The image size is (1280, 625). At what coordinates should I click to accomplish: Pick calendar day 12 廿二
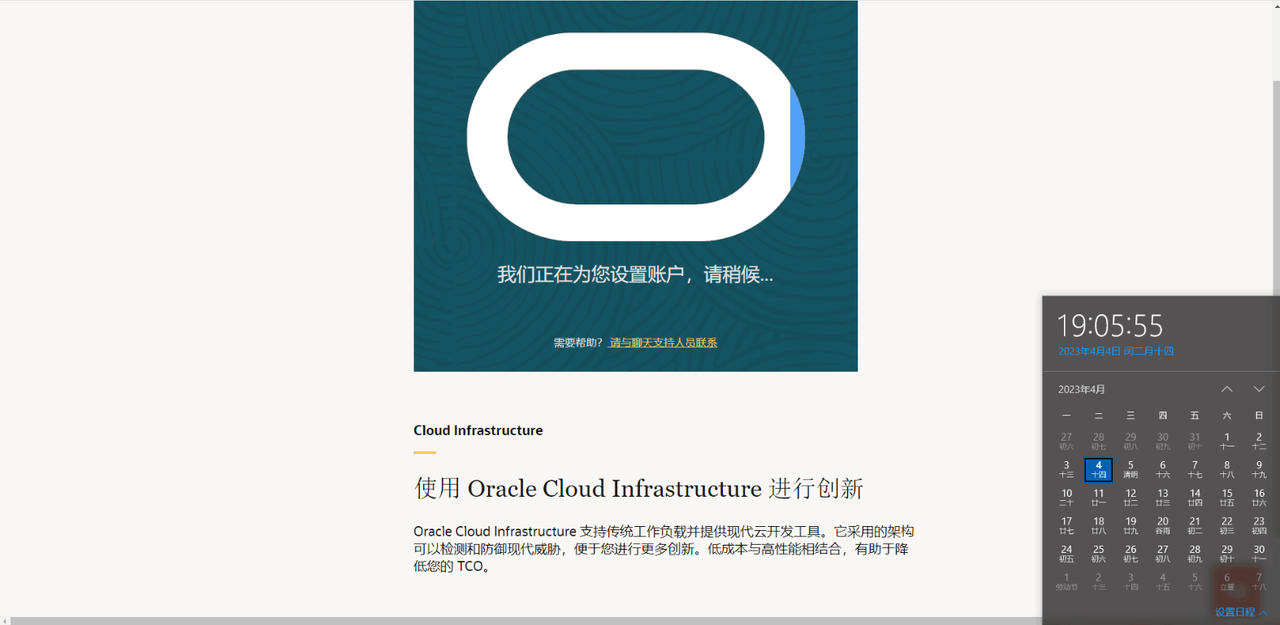pyautogui.click(x=1130, y=497)
